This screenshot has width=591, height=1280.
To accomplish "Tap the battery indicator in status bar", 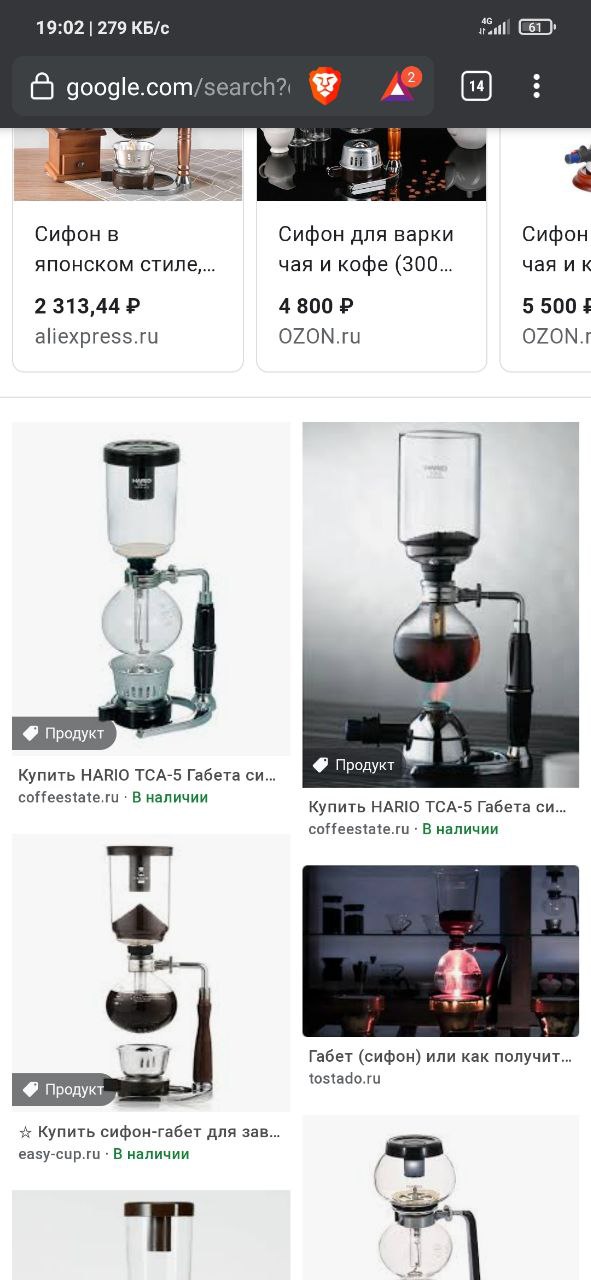I will 536,27.
